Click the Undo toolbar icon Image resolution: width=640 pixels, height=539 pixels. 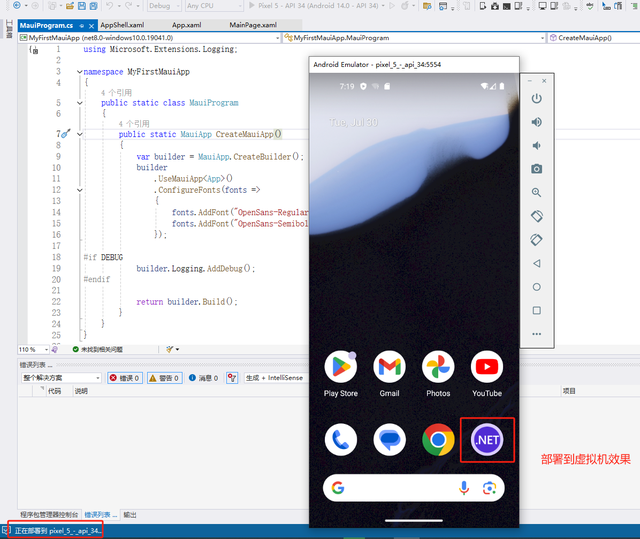coord(109,6)
